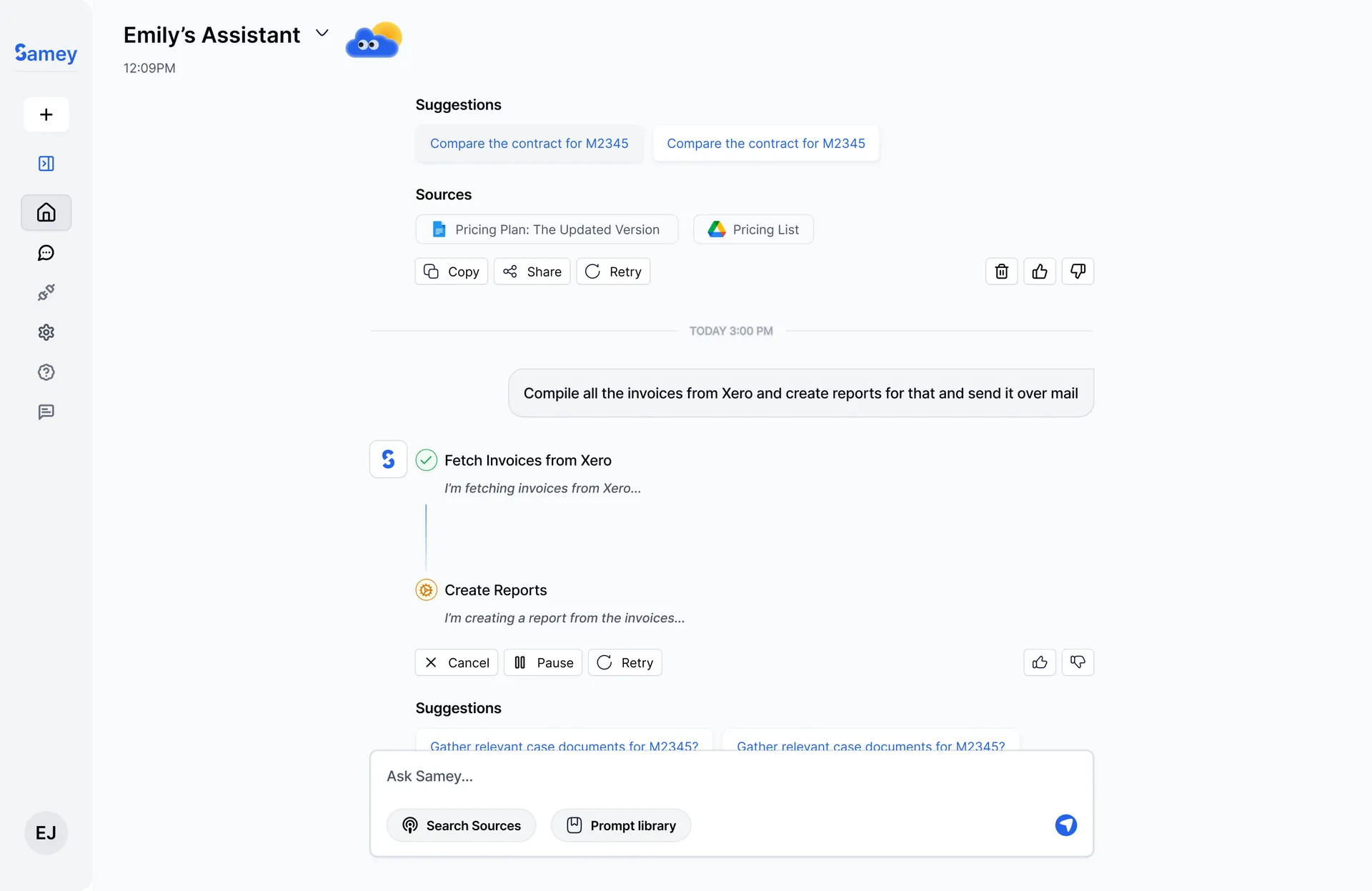Click the Ask Samey input field
The width and height of the screenshot is (1372, 891).
click(x=715, y=777)
